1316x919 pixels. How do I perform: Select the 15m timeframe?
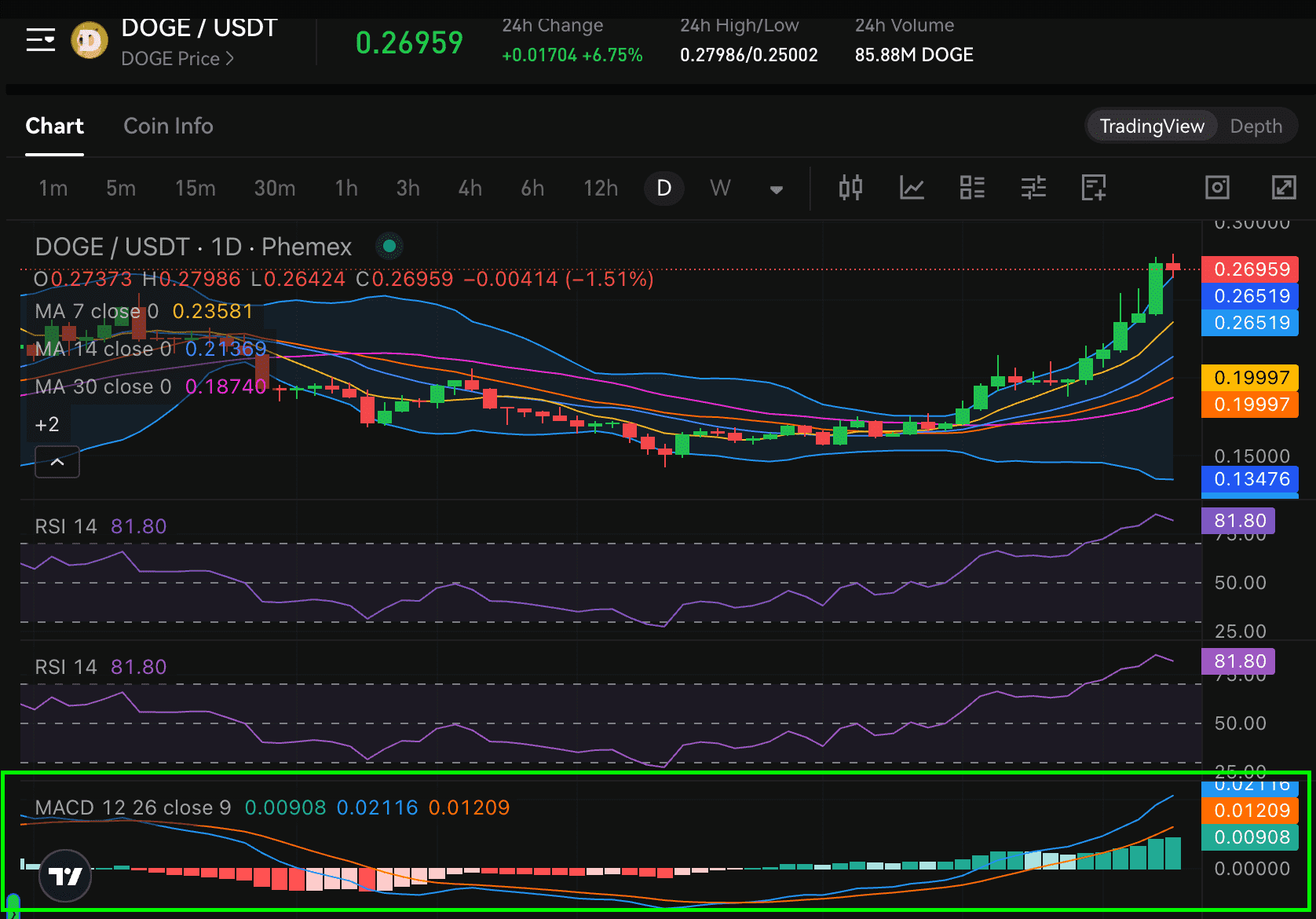click(x=196, y=189)
